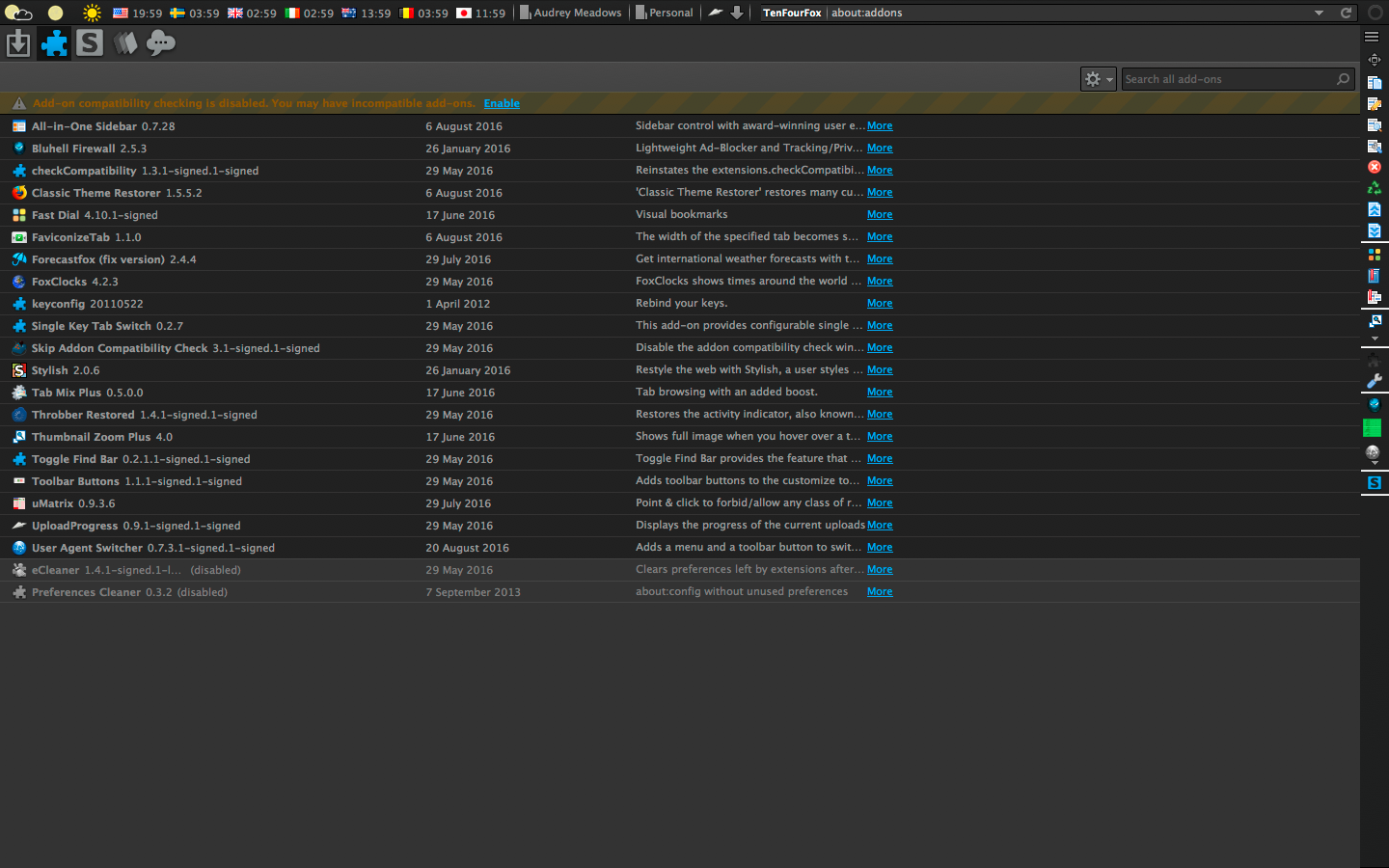Select the Fast Dial extension row
The height and width of the screenshot is (868, 1389).
point(680,215)
